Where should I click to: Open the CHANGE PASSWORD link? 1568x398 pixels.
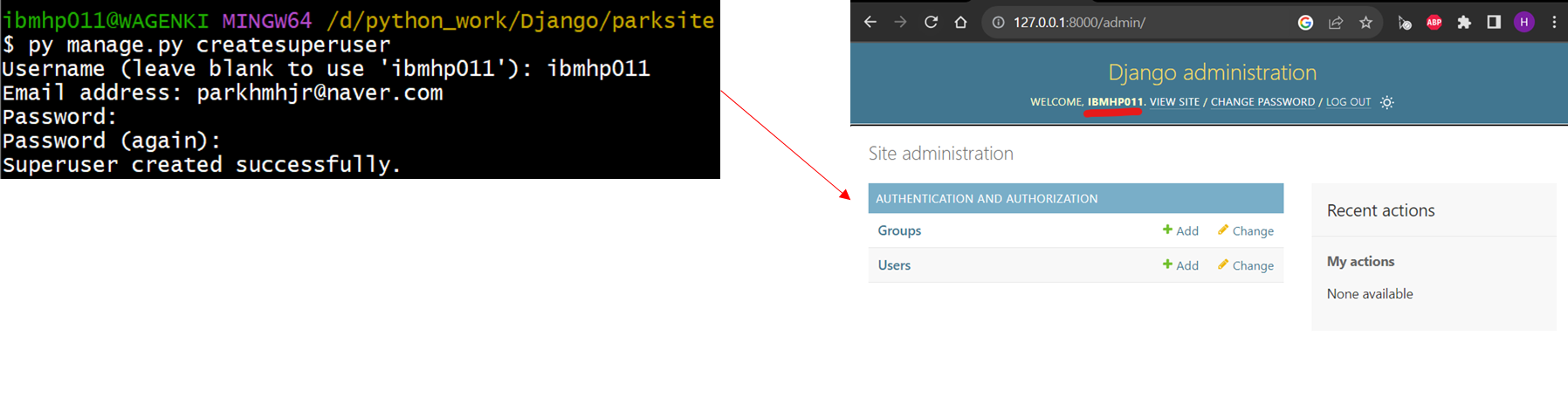[1262, 102]
